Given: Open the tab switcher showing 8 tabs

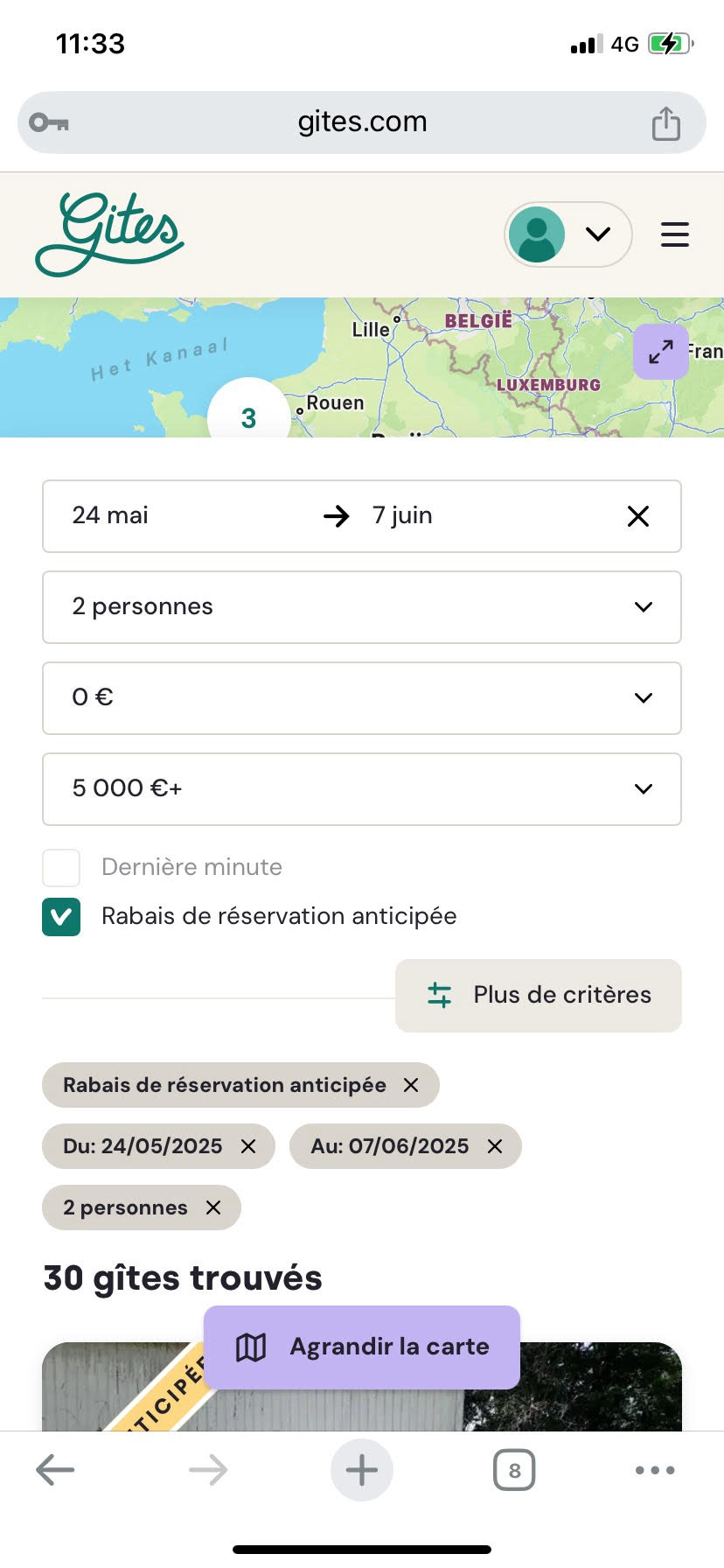Looking at the screenshot, I should click(x=514, y=1470).
